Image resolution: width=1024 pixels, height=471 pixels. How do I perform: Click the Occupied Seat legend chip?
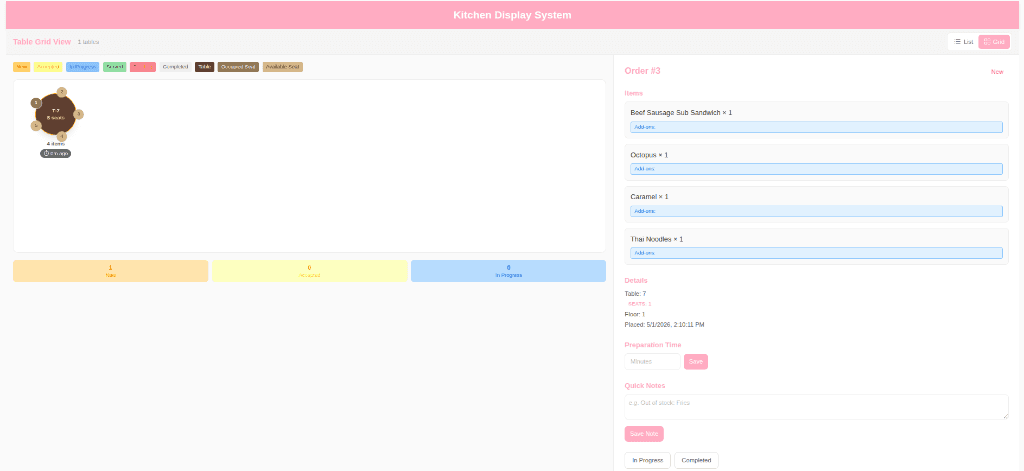(x=238, y=67)
